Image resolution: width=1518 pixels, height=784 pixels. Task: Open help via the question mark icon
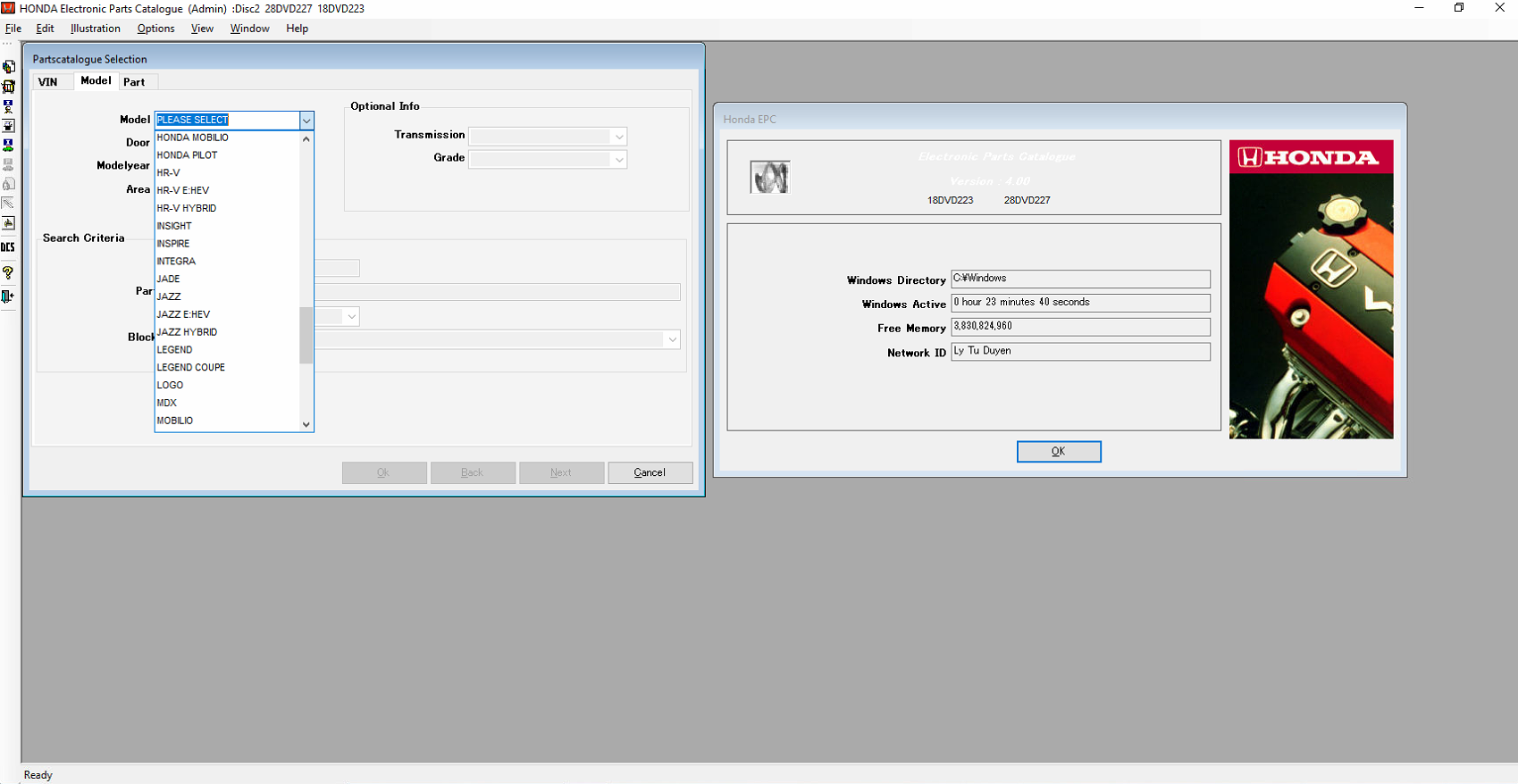[x=8, y=272]
